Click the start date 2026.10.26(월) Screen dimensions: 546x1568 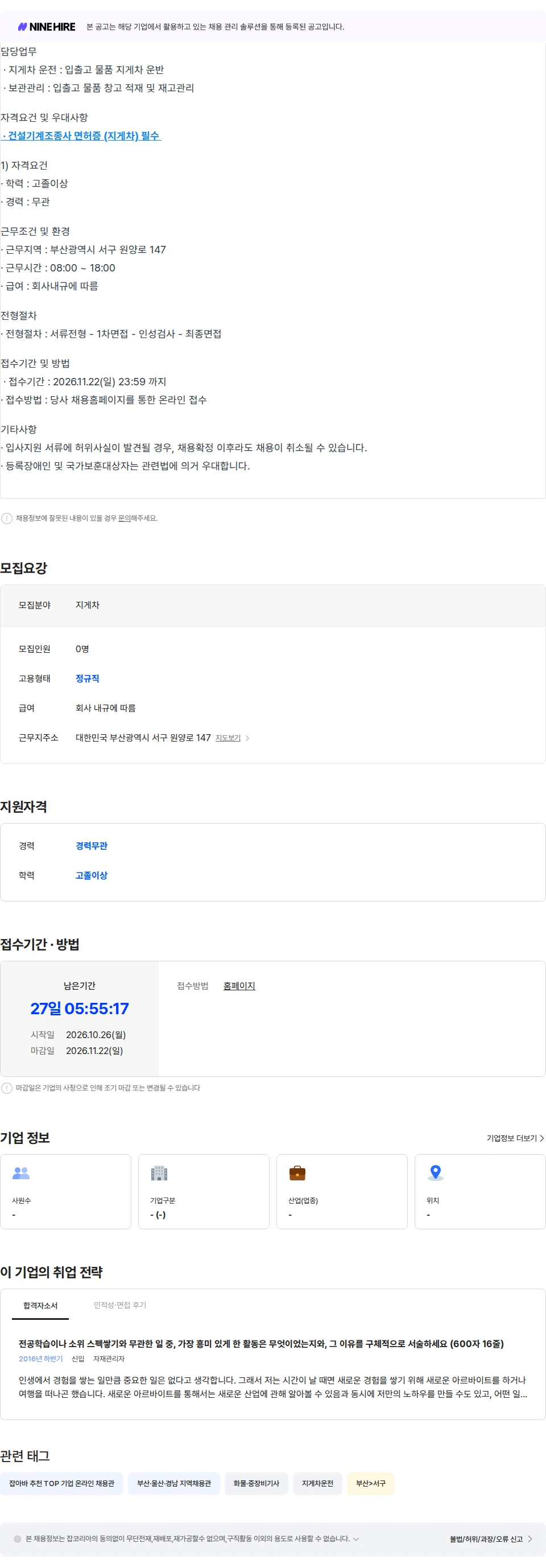click(96, 1035)
